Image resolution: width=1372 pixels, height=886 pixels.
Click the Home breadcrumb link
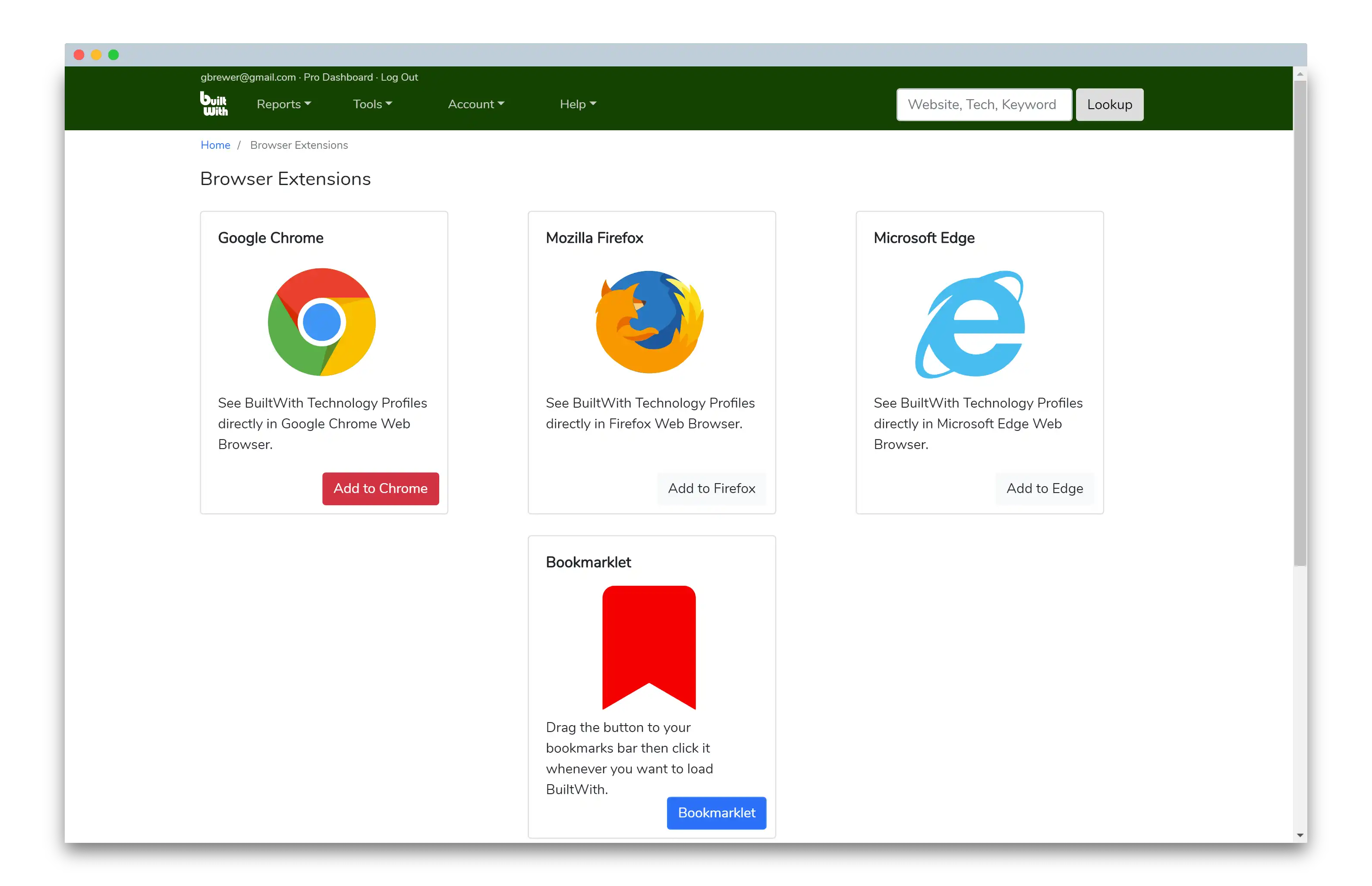[x=215, y=145]
